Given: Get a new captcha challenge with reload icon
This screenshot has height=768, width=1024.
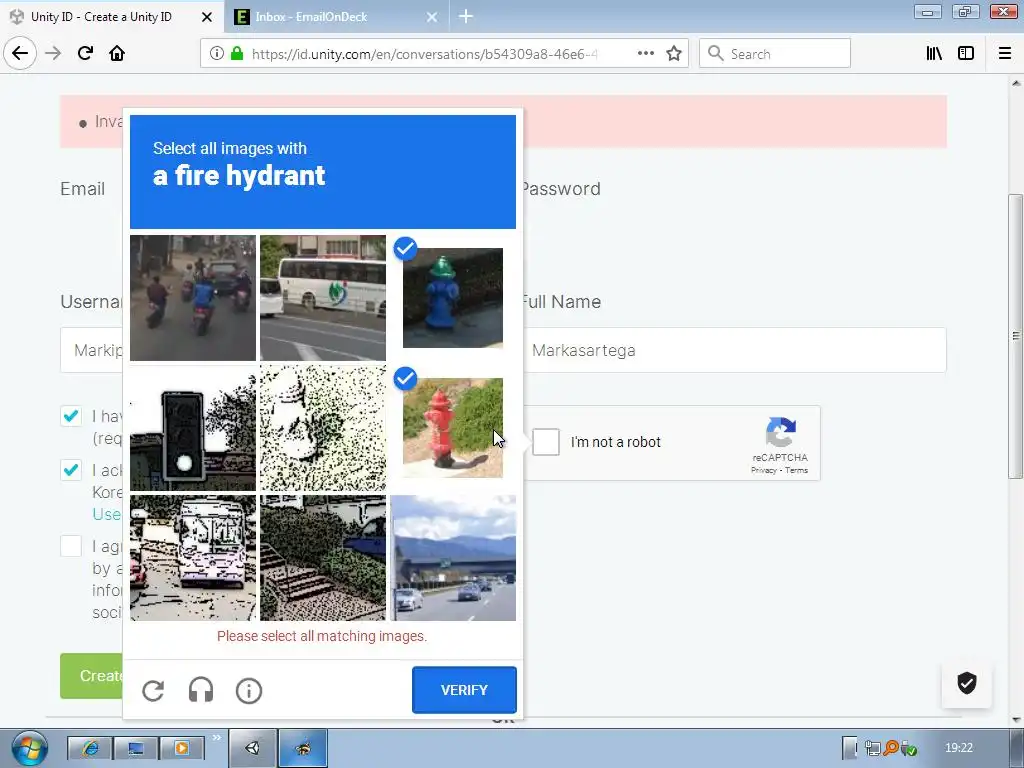Looking at the screenshot, I should click(153, 690).
